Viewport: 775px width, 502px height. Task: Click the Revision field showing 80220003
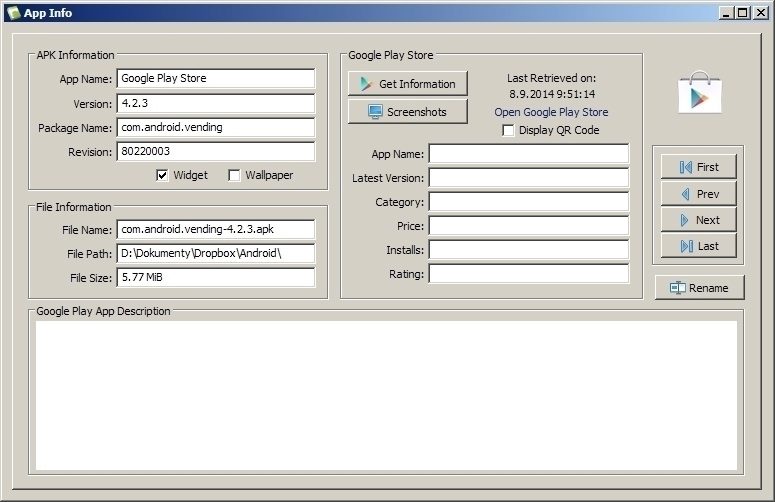[x=215, y=151]
